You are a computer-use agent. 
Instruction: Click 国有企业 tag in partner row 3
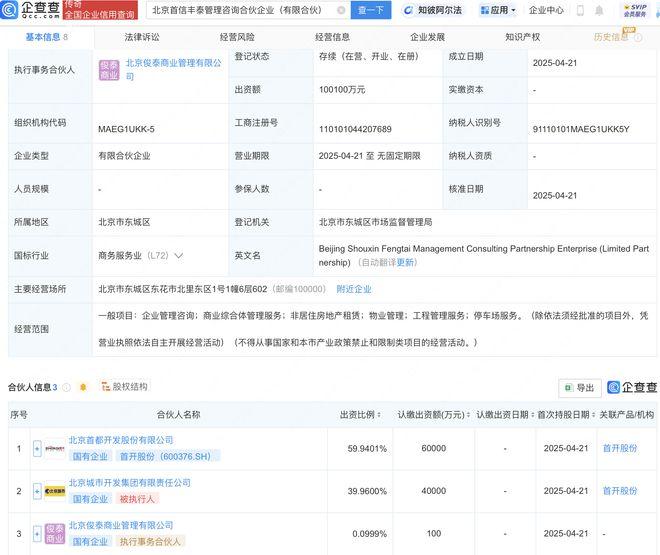90,542
